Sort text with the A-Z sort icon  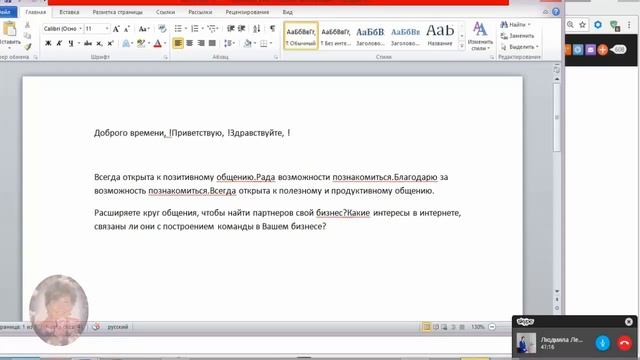click(256, 28)
